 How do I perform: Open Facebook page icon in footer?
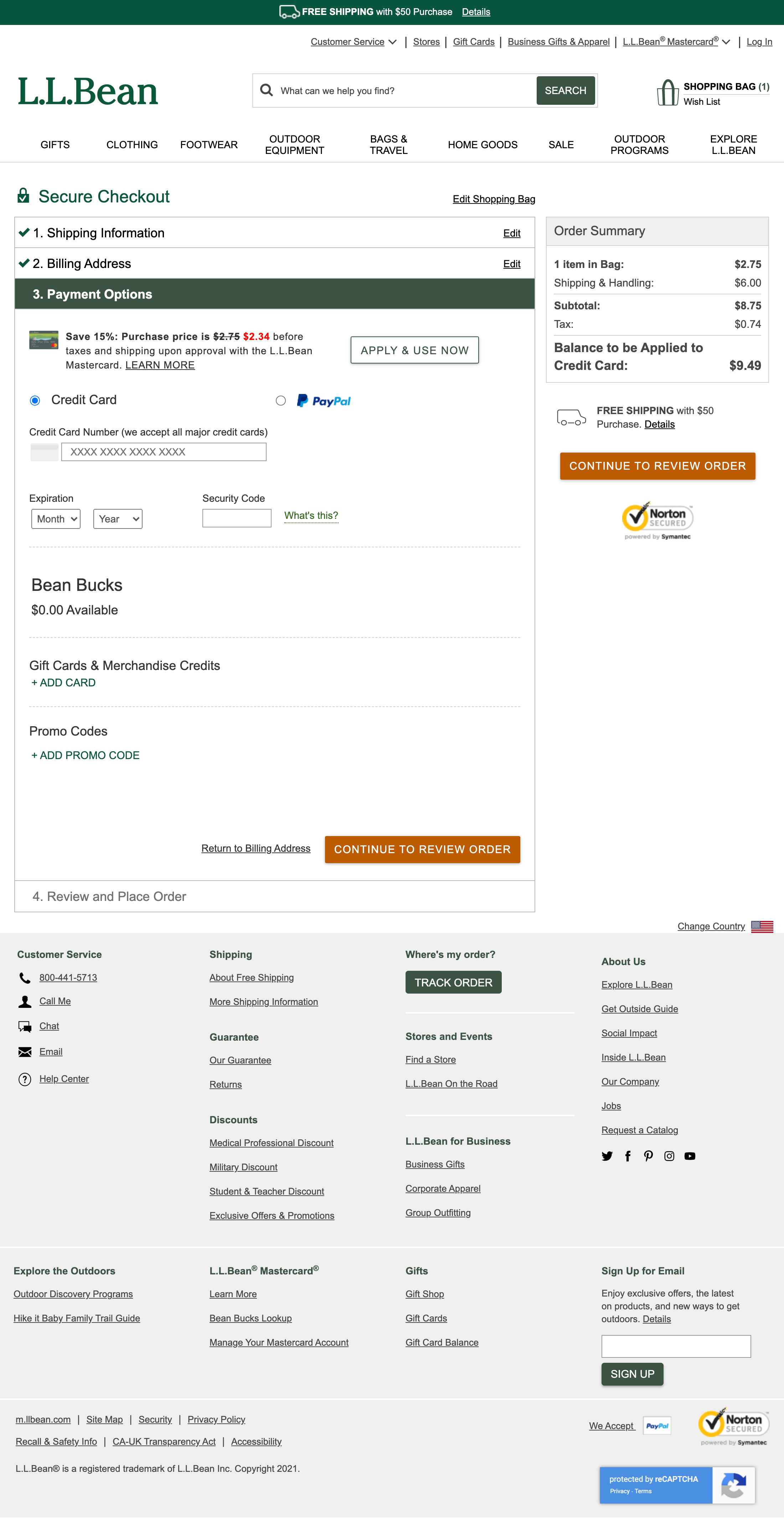(x=628, y=1156)
